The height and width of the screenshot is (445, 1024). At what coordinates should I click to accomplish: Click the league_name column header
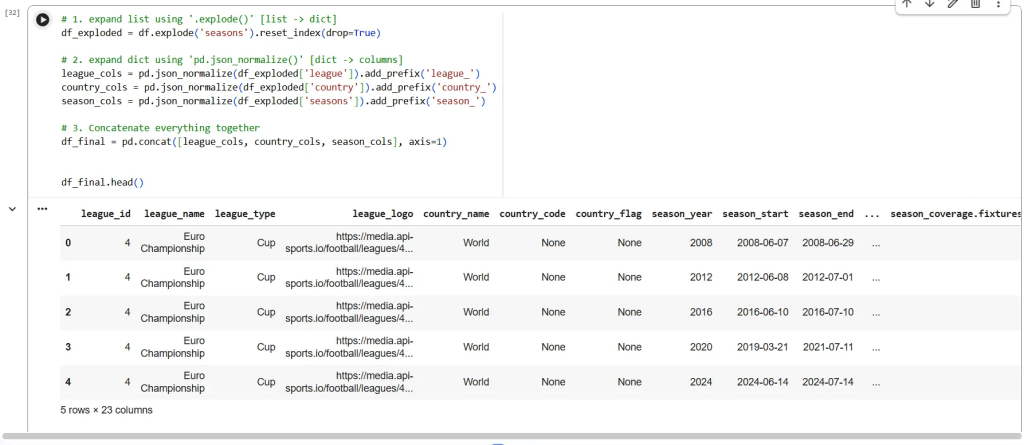[x=174, y=214]
